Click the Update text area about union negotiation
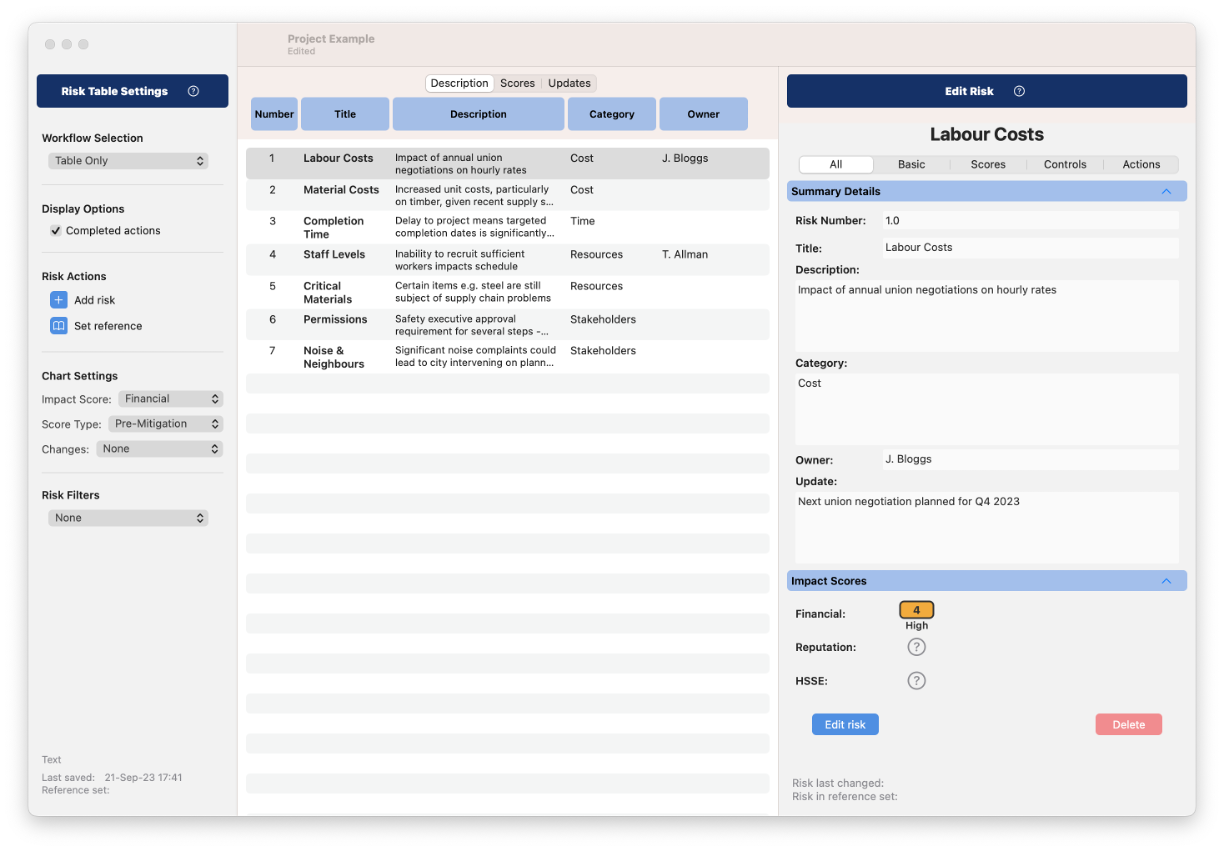The height and width of the screenshot is (852, 1224). coord(987,527)
